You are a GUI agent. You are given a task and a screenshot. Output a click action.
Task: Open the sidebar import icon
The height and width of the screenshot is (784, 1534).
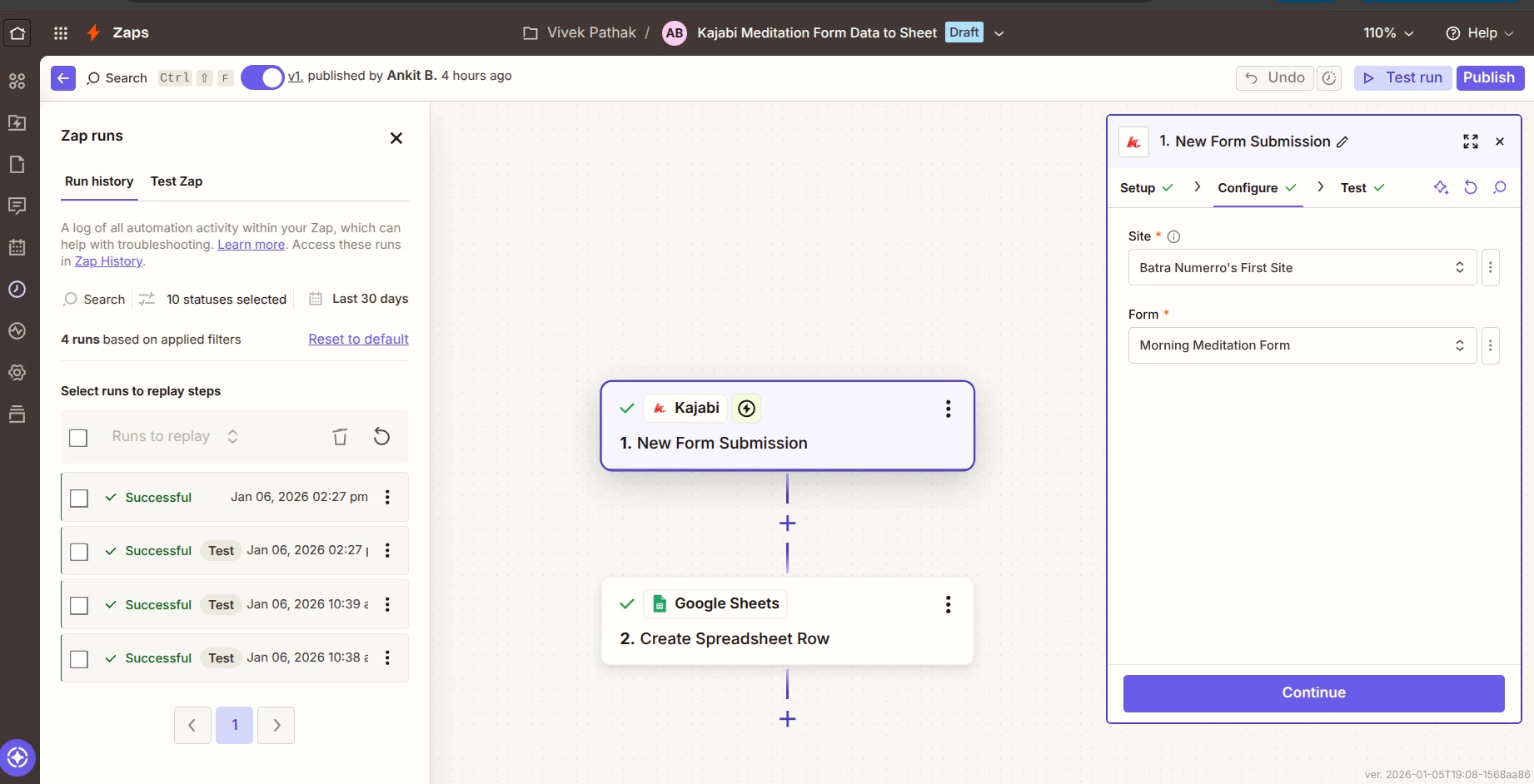pyautogui.click(x=17, y=122)
